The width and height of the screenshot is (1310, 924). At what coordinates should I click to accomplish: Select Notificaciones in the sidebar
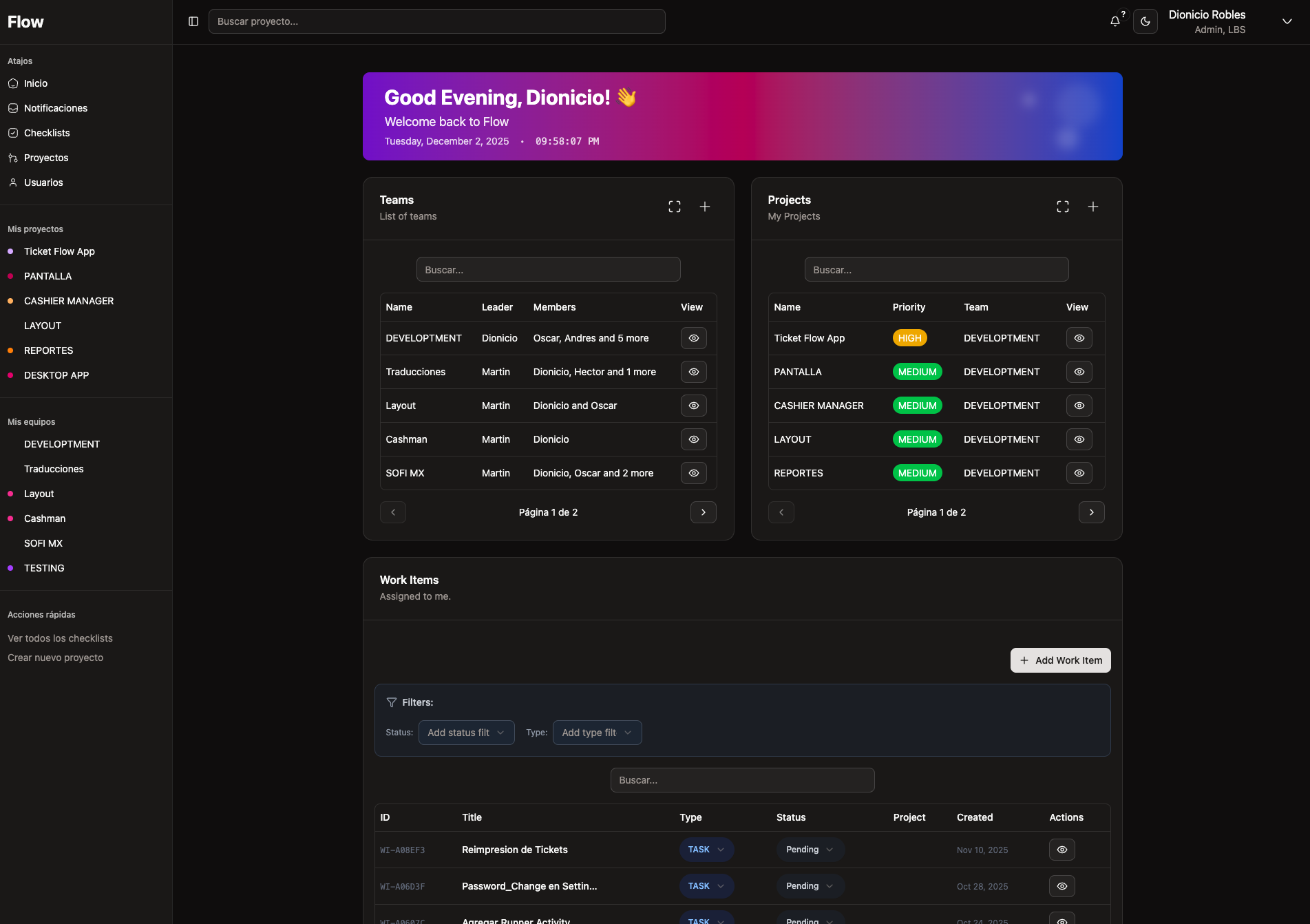click(x=55, y=108)
